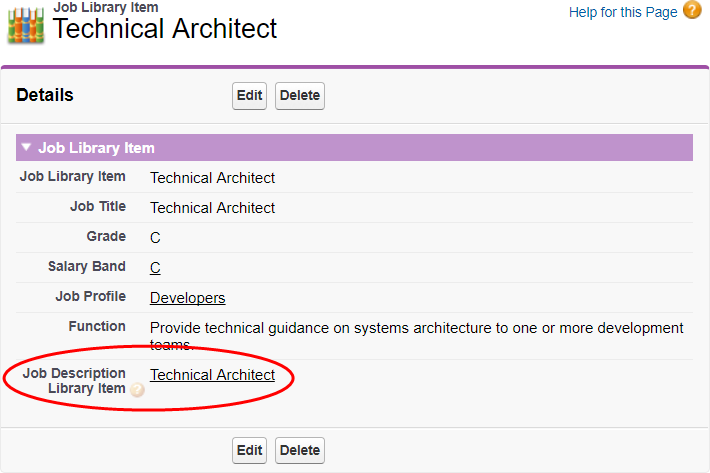Select the Job Title value Technical Architect

(x=212, y=208)
